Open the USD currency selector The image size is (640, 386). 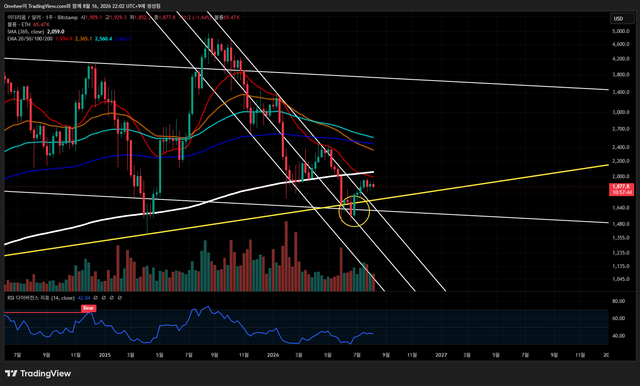click(x=621, y=18)
